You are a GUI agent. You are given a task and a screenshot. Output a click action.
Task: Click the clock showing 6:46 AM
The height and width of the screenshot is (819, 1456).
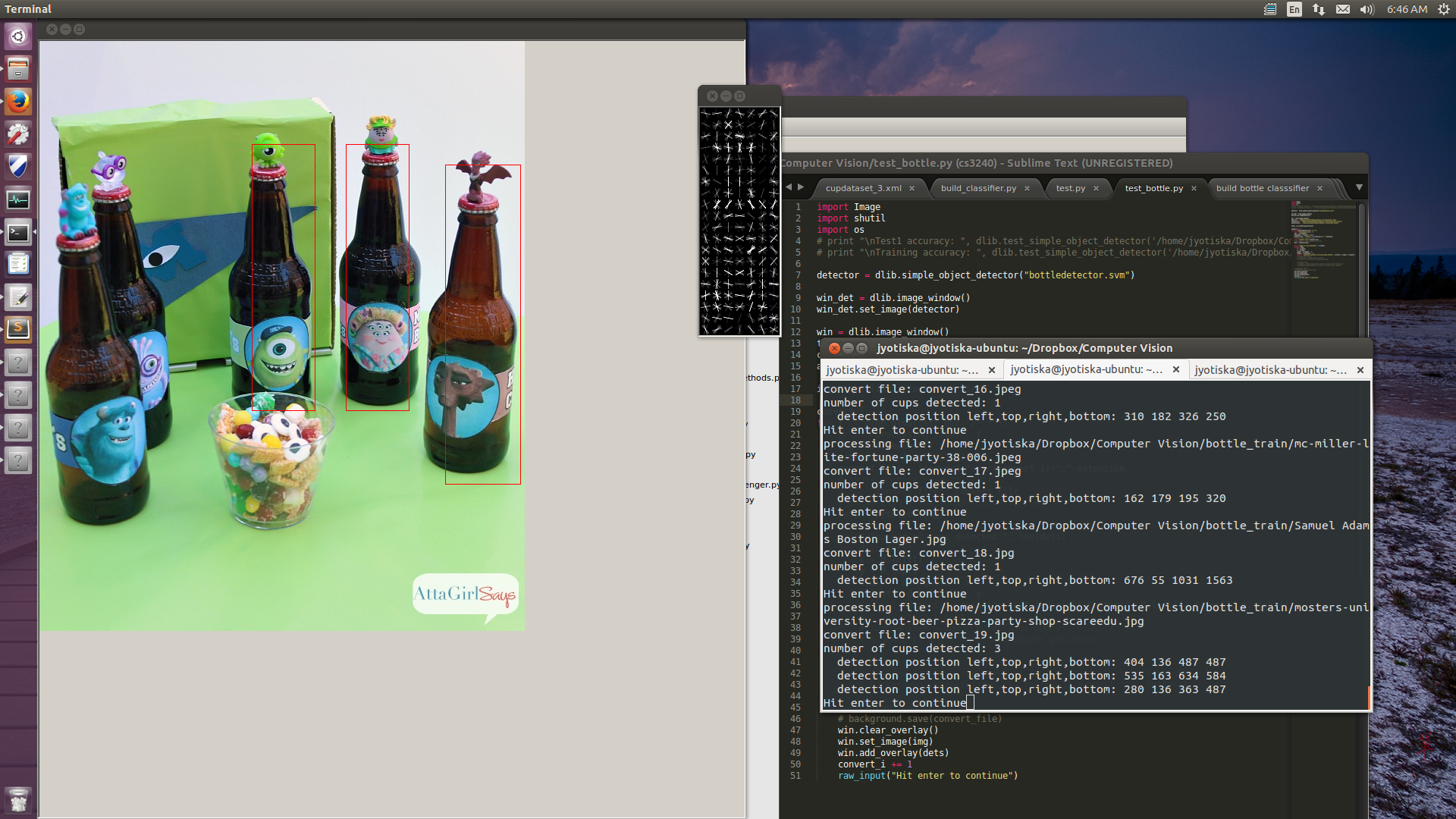click(1407, 9)
